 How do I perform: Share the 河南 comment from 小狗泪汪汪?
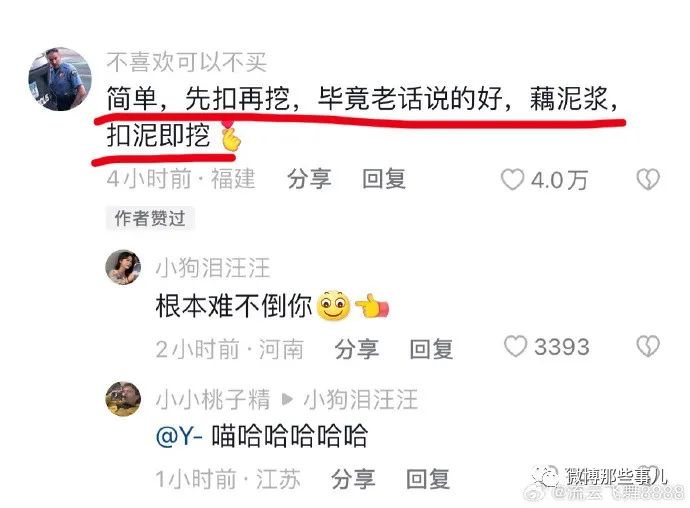pyautogui.click(x=356, y=349)
